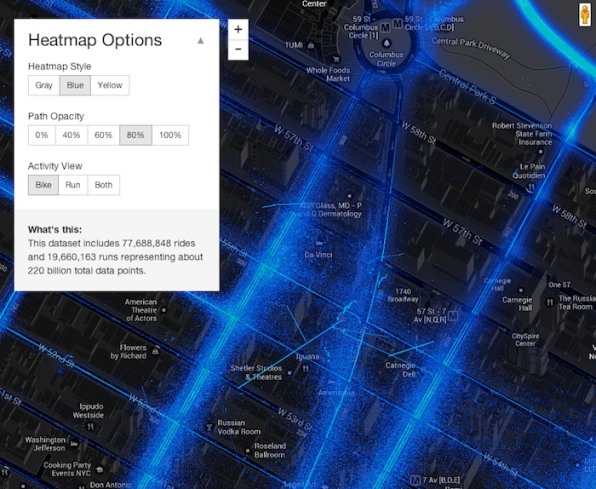Click the 1740 Broadway label
The image size is (596, 489).
403,295
